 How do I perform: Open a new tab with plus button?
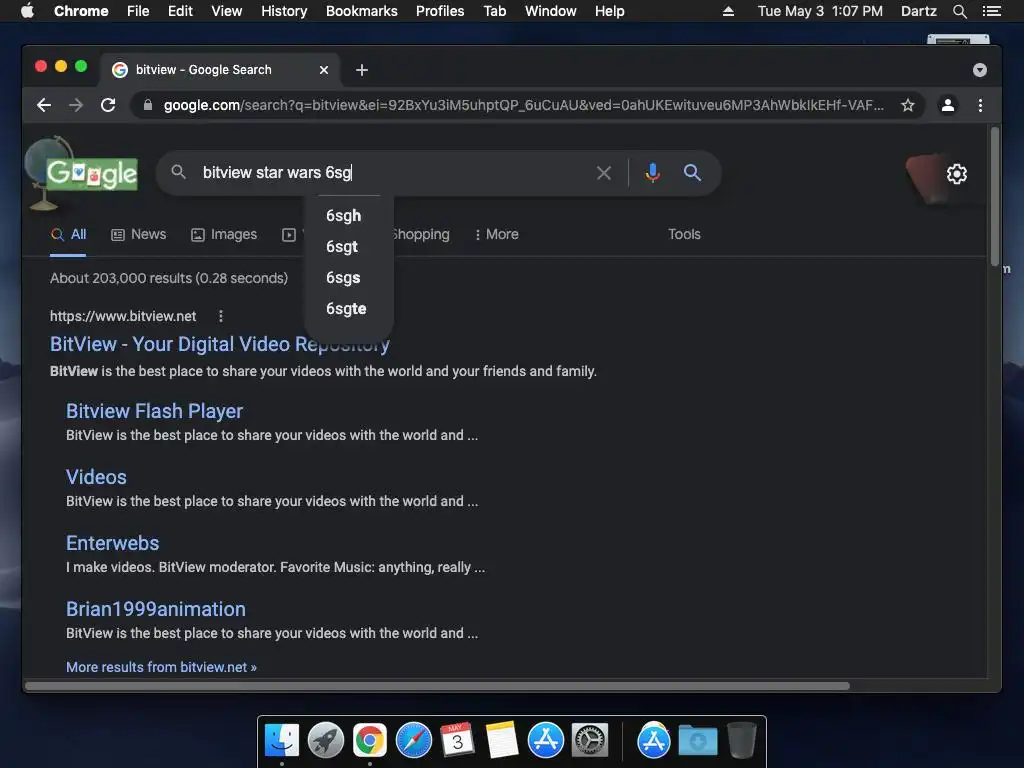(362, 70)
